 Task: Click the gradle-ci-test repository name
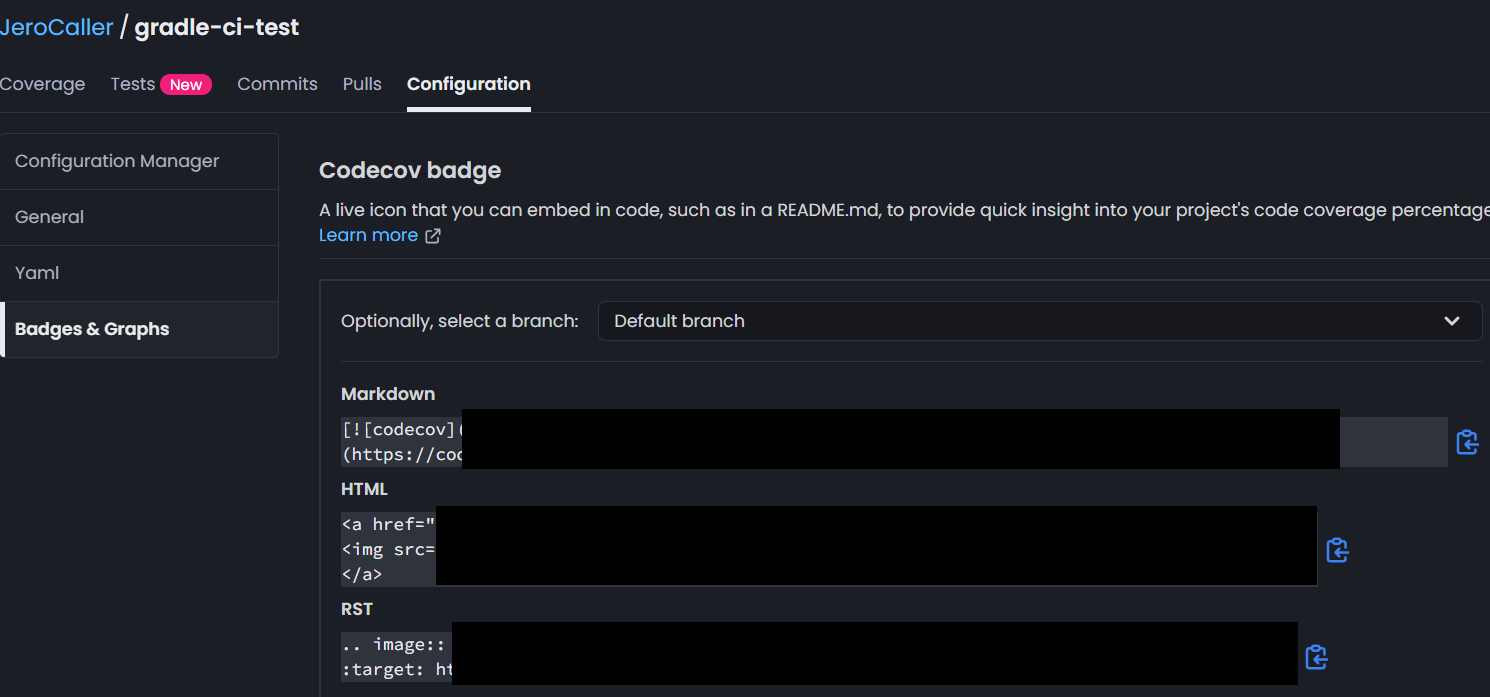(216, 27)
